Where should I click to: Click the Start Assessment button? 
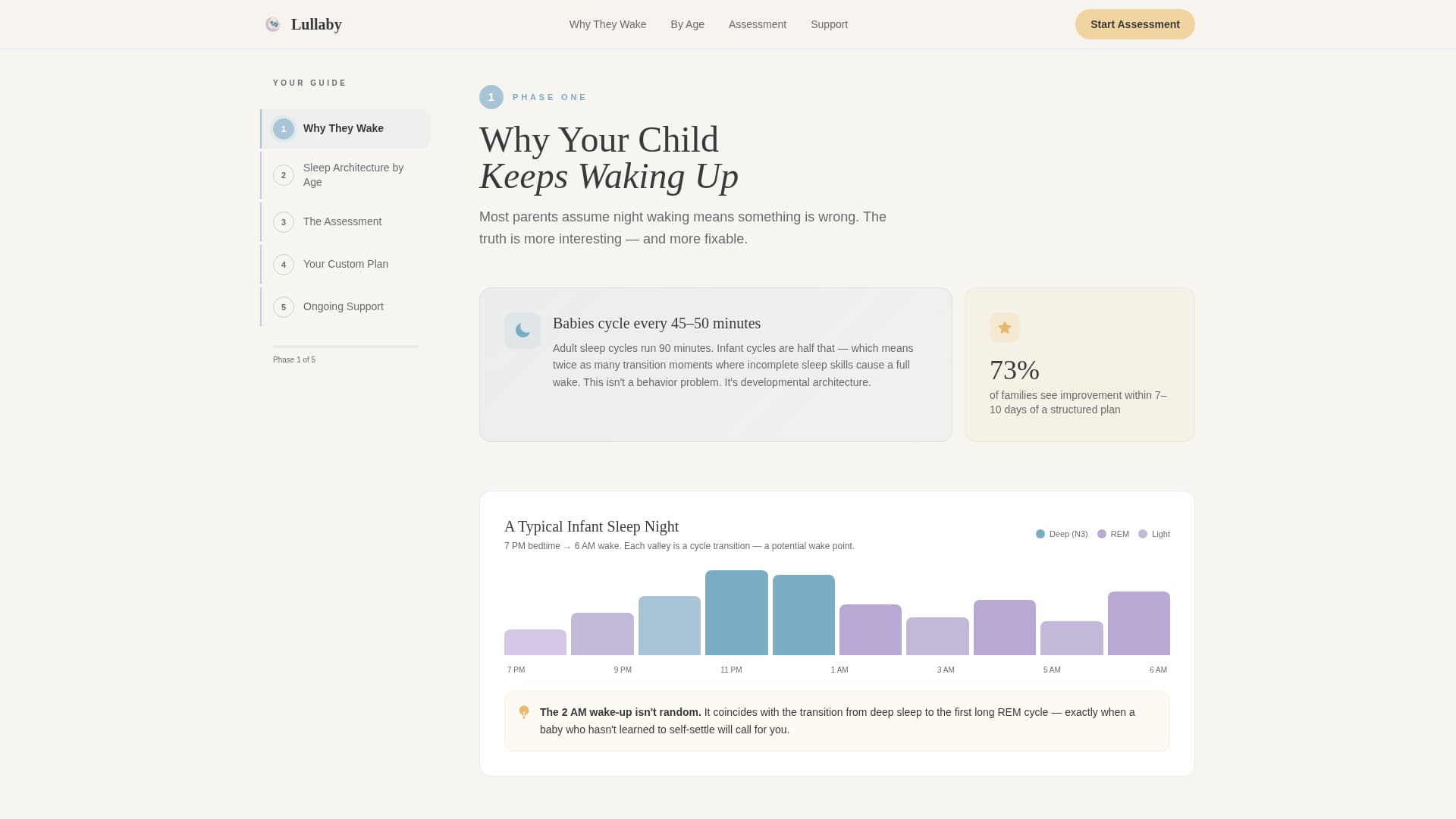(x=1134, y=24)
